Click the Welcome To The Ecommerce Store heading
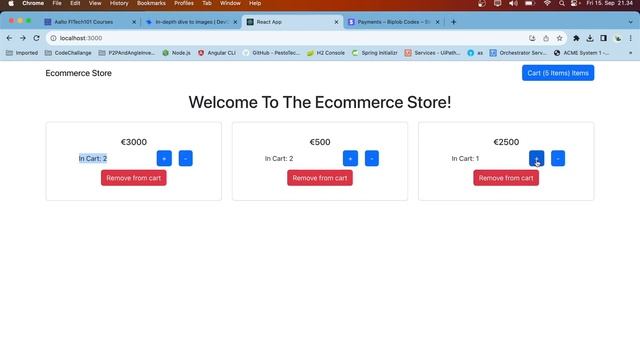640x360 pixels. click(x=320, y=102)
